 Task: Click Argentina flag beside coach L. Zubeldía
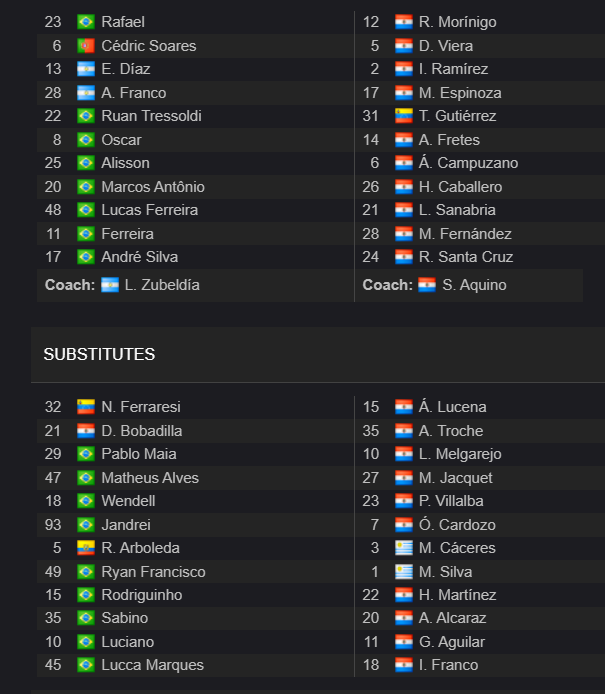point(110,285)
